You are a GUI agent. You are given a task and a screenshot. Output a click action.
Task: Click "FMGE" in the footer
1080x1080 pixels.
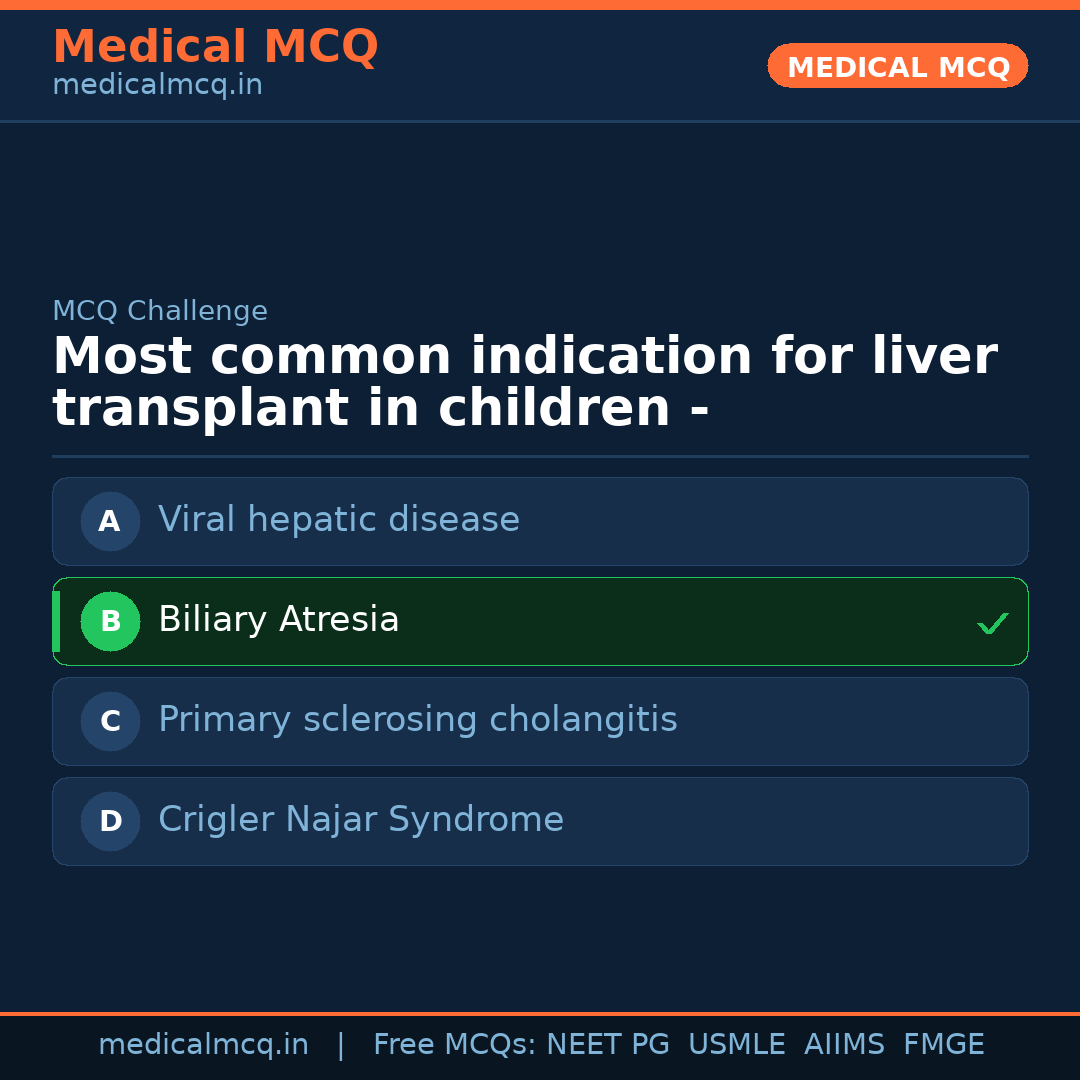point(943,1045)
